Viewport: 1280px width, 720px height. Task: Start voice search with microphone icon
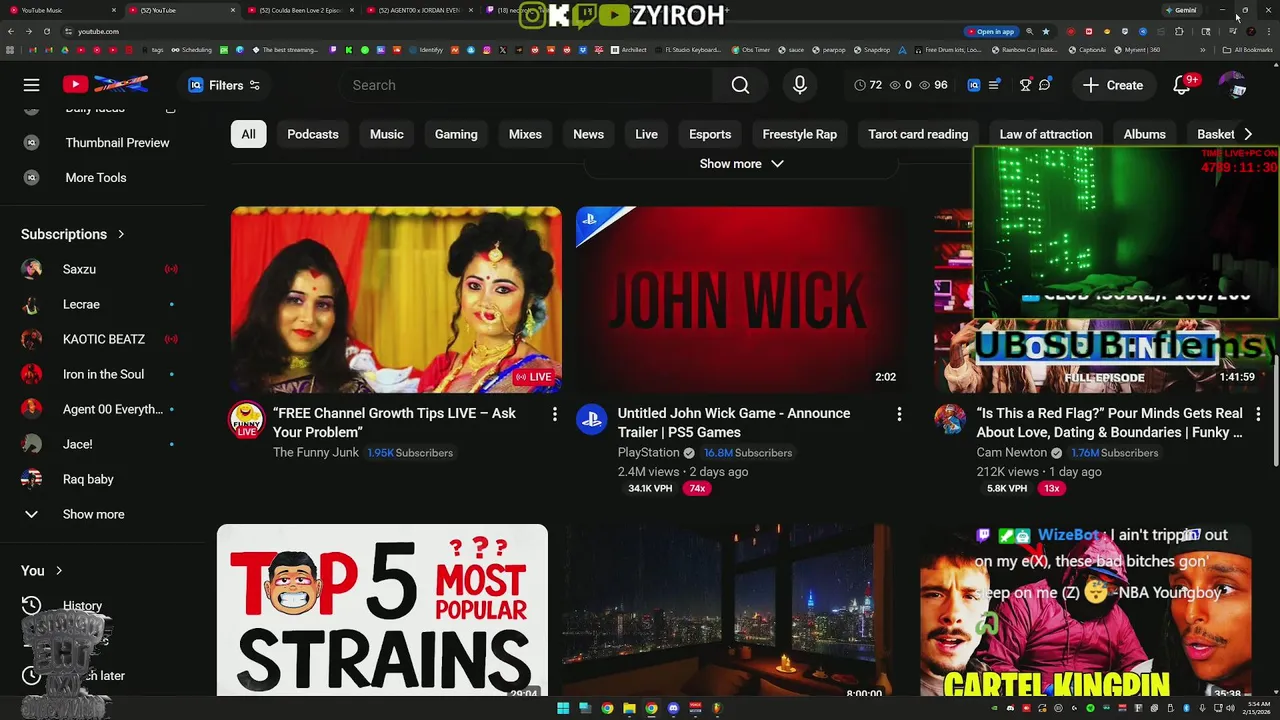[800, 85]
